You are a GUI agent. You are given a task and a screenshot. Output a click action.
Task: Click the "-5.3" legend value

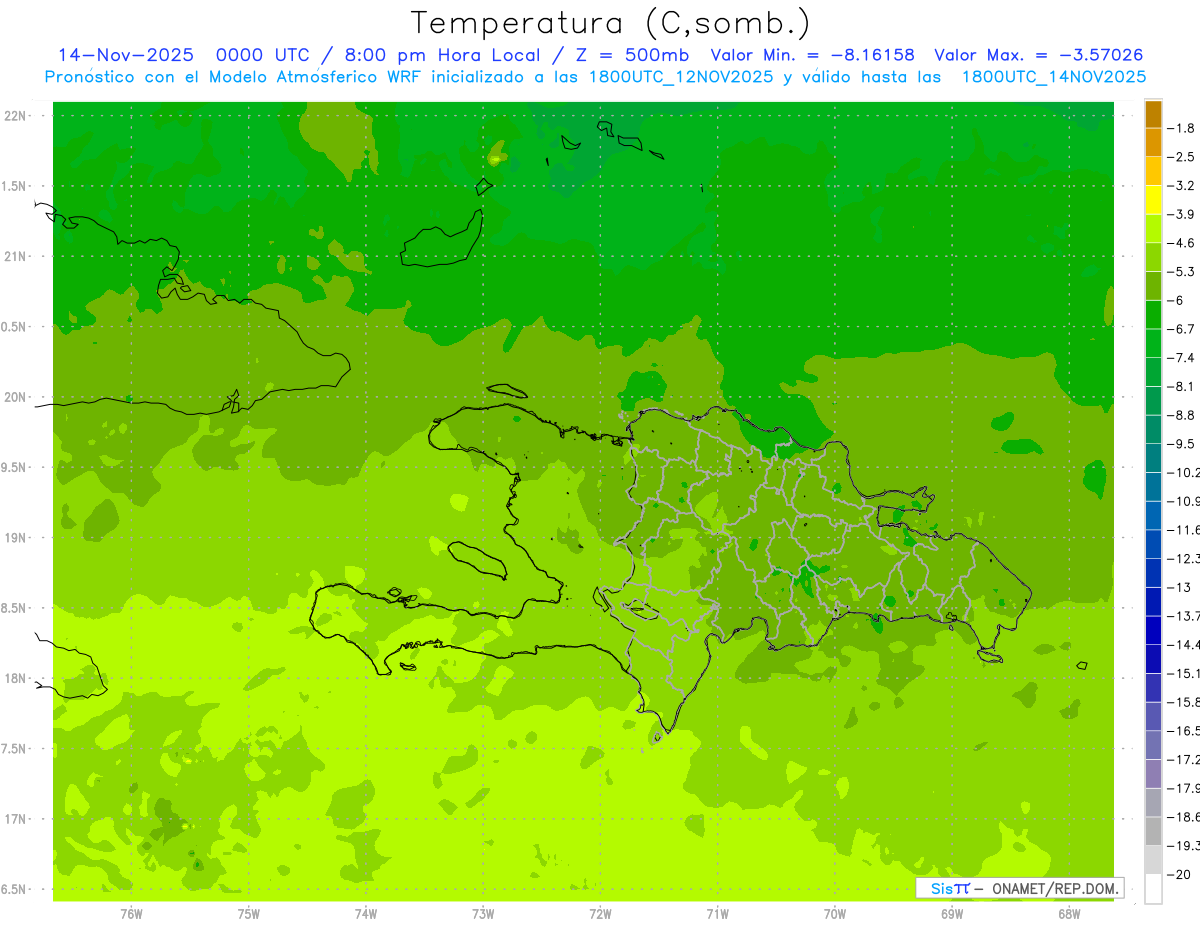(1181, 272)
